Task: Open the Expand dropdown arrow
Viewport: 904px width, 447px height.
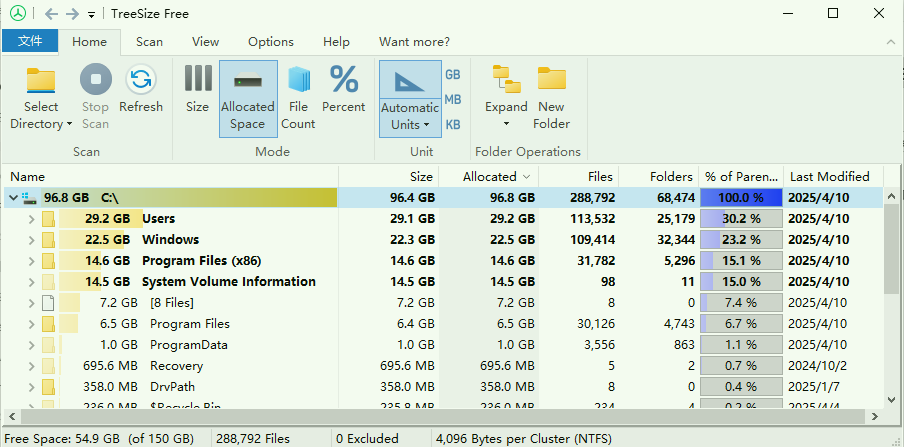Action: (x=506, y=125)
